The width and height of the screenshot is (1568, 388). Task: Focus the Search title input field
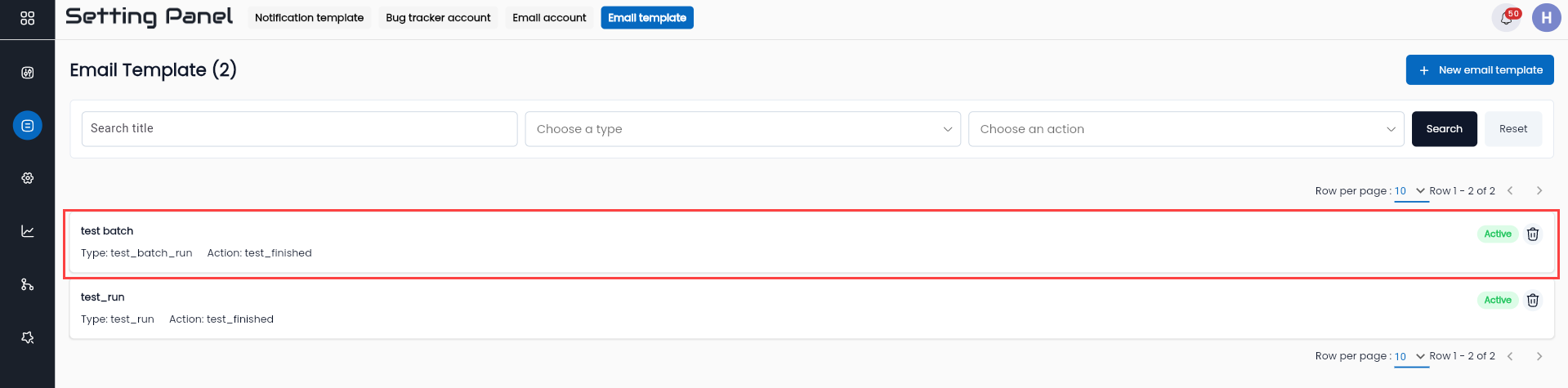point(299,129)
